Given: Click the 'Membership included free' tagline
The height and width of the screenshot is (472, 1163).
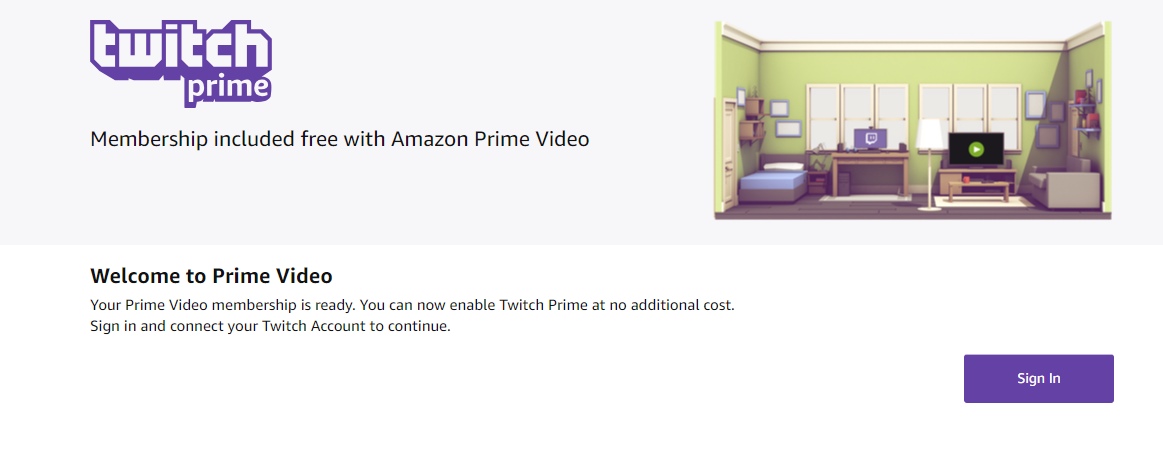Looking at the screenshot, I should tap(340, 139).
